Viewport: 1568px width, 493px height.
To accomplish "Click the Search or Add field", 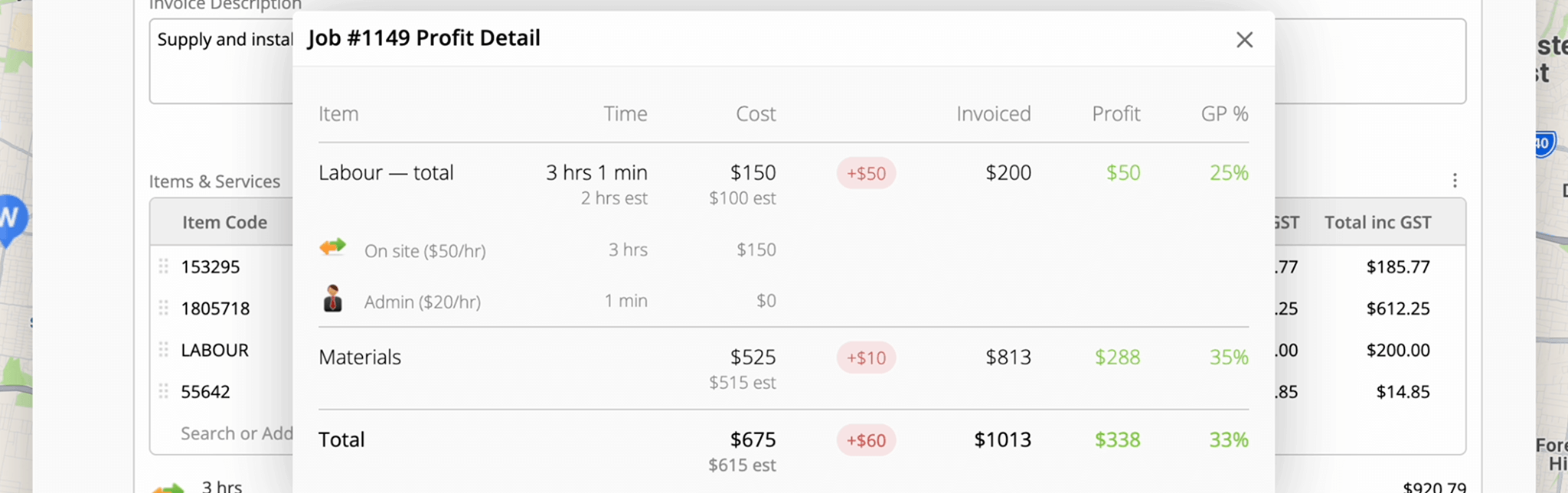I will (237, 433).
